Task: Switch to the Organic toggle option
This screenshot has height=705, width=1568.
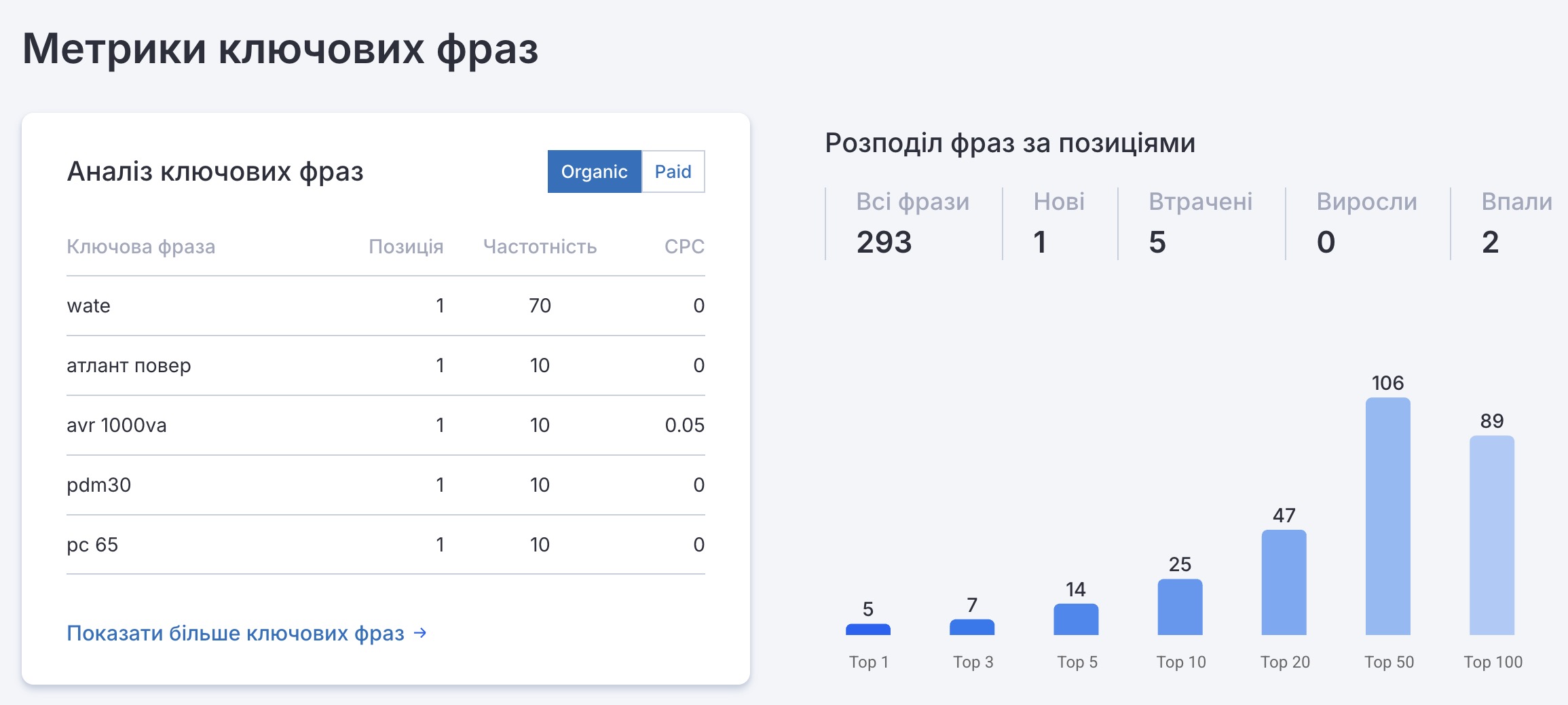Action: point(594,172)
